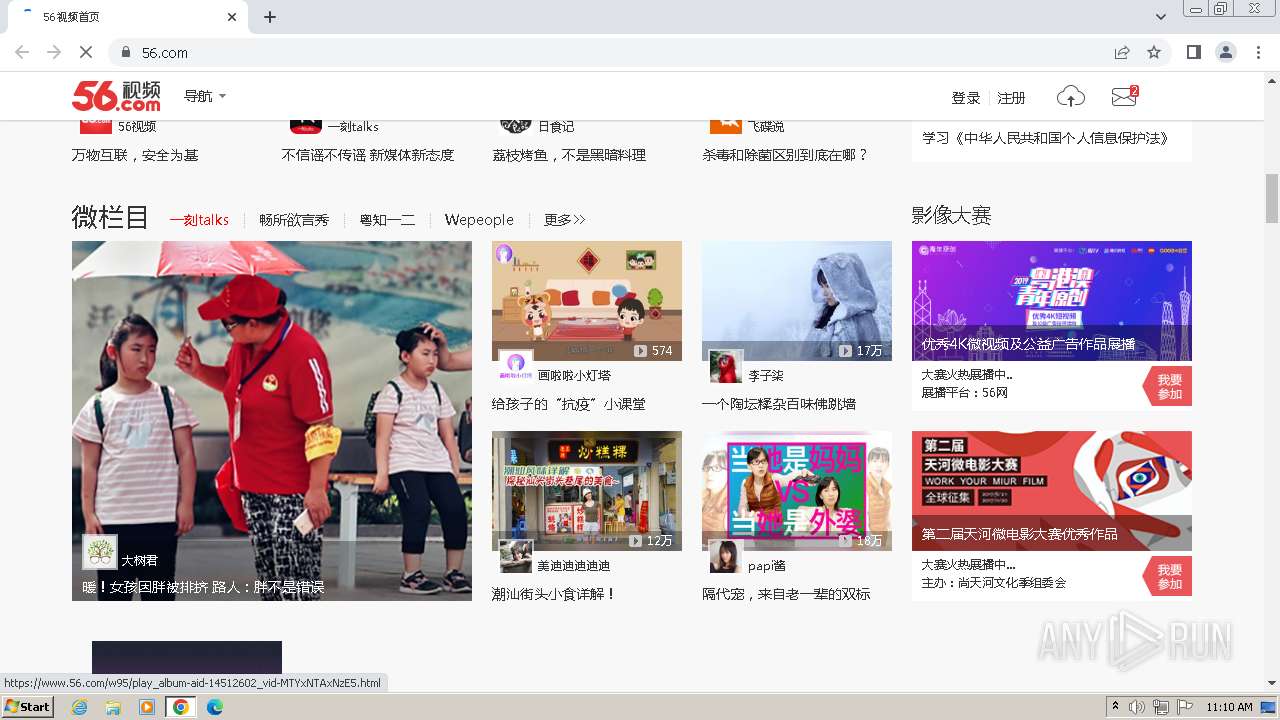Open the 隔代宠，来自老一辈的双标 title
The height and width of the screenshot is (720, 1280).
(786, 594)
